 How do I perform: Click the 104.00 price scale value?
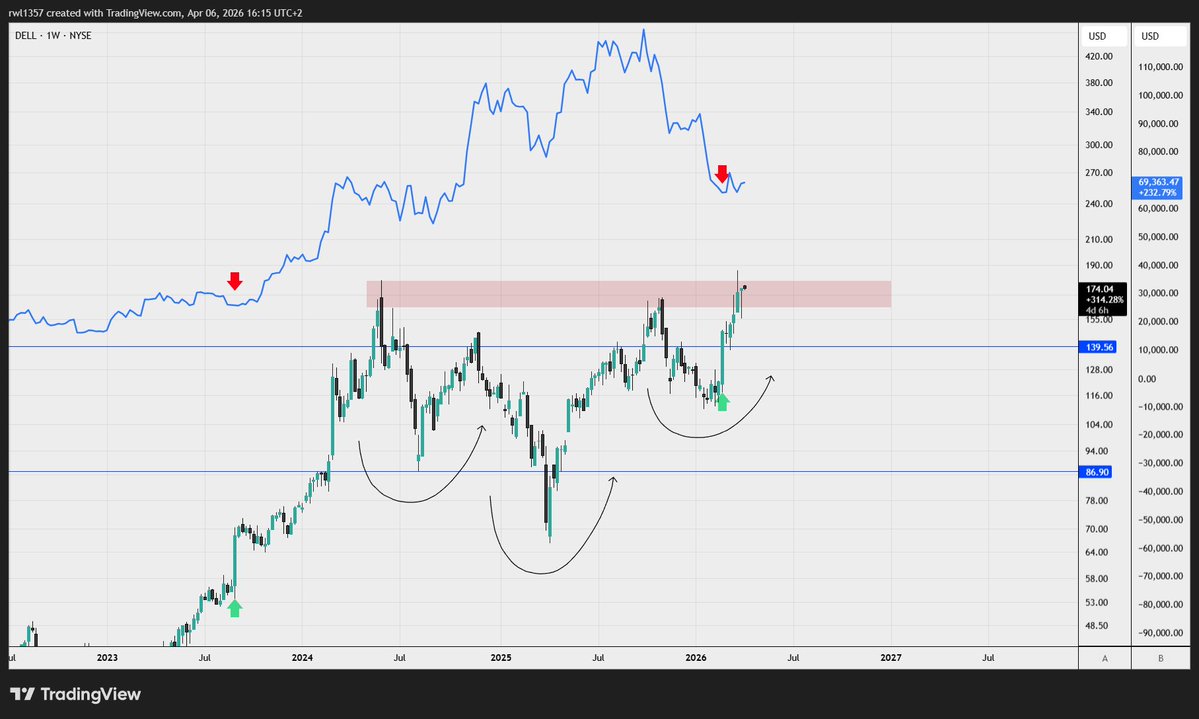[1099, 425]
